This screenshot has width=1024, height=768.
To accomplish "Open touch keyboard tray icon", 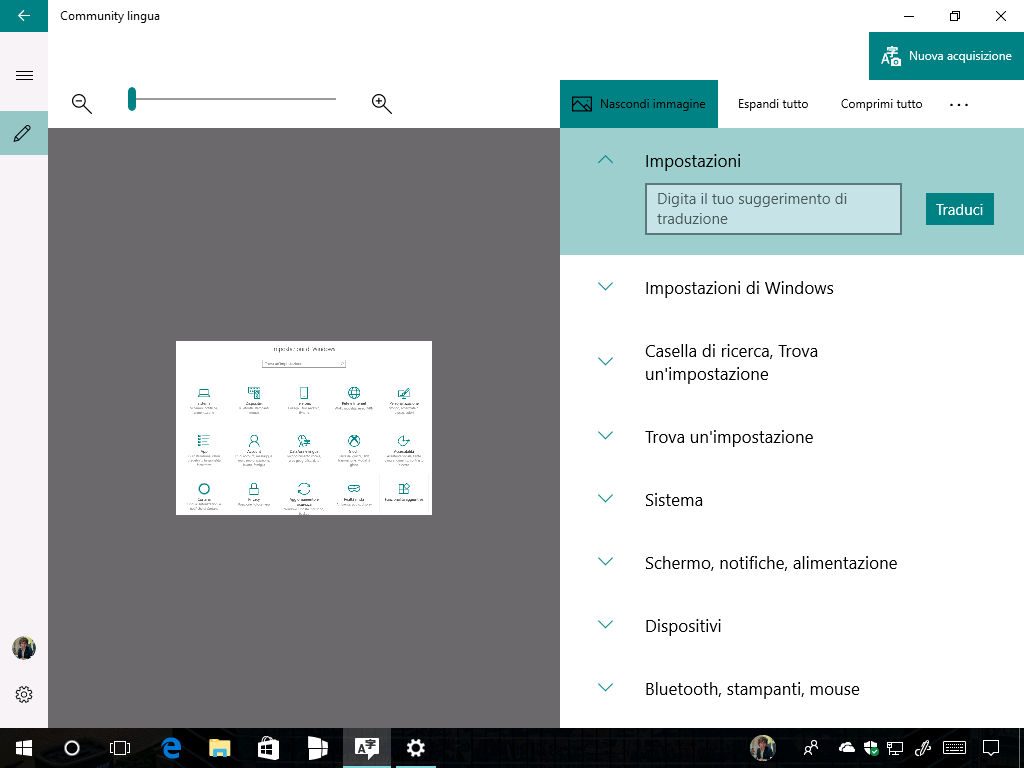I will (954, 748).
